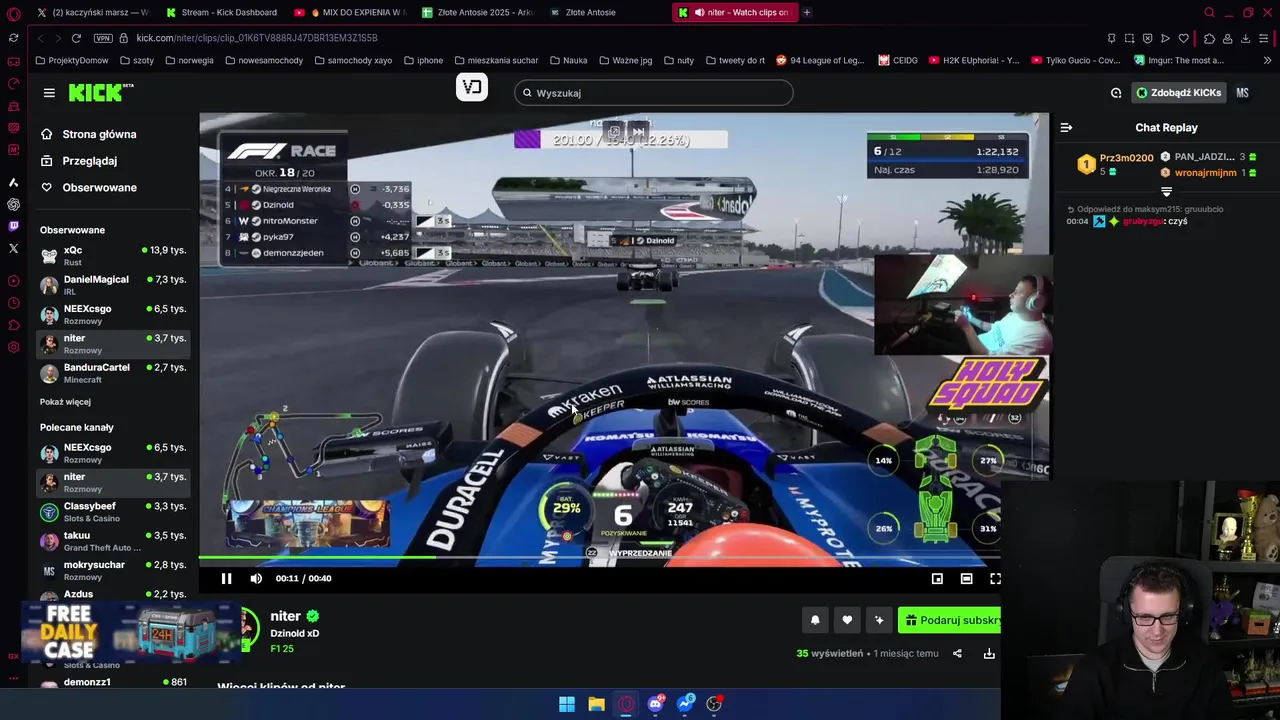The height and width of the screenshot is (720, 1280).
Task: Open the Windows Start menu
Action: [567, 704]
